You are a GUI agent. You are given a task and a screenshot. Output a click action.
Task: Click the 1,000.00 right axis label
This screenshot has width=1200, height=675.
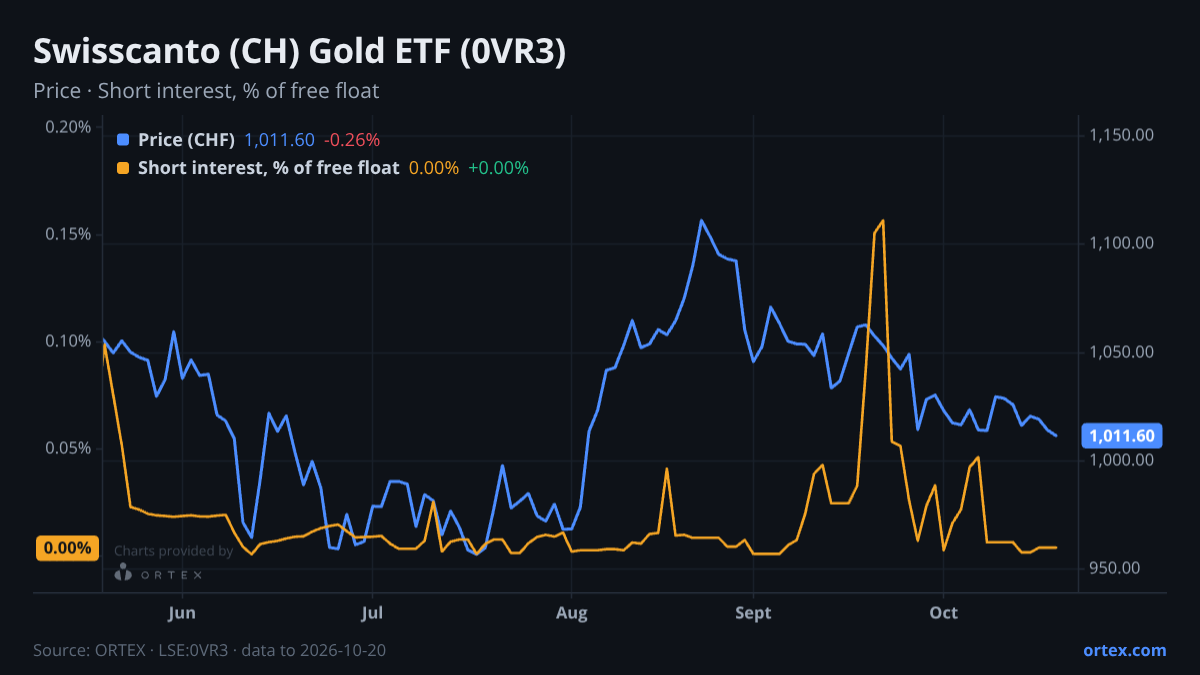(x=1122, y=460)
